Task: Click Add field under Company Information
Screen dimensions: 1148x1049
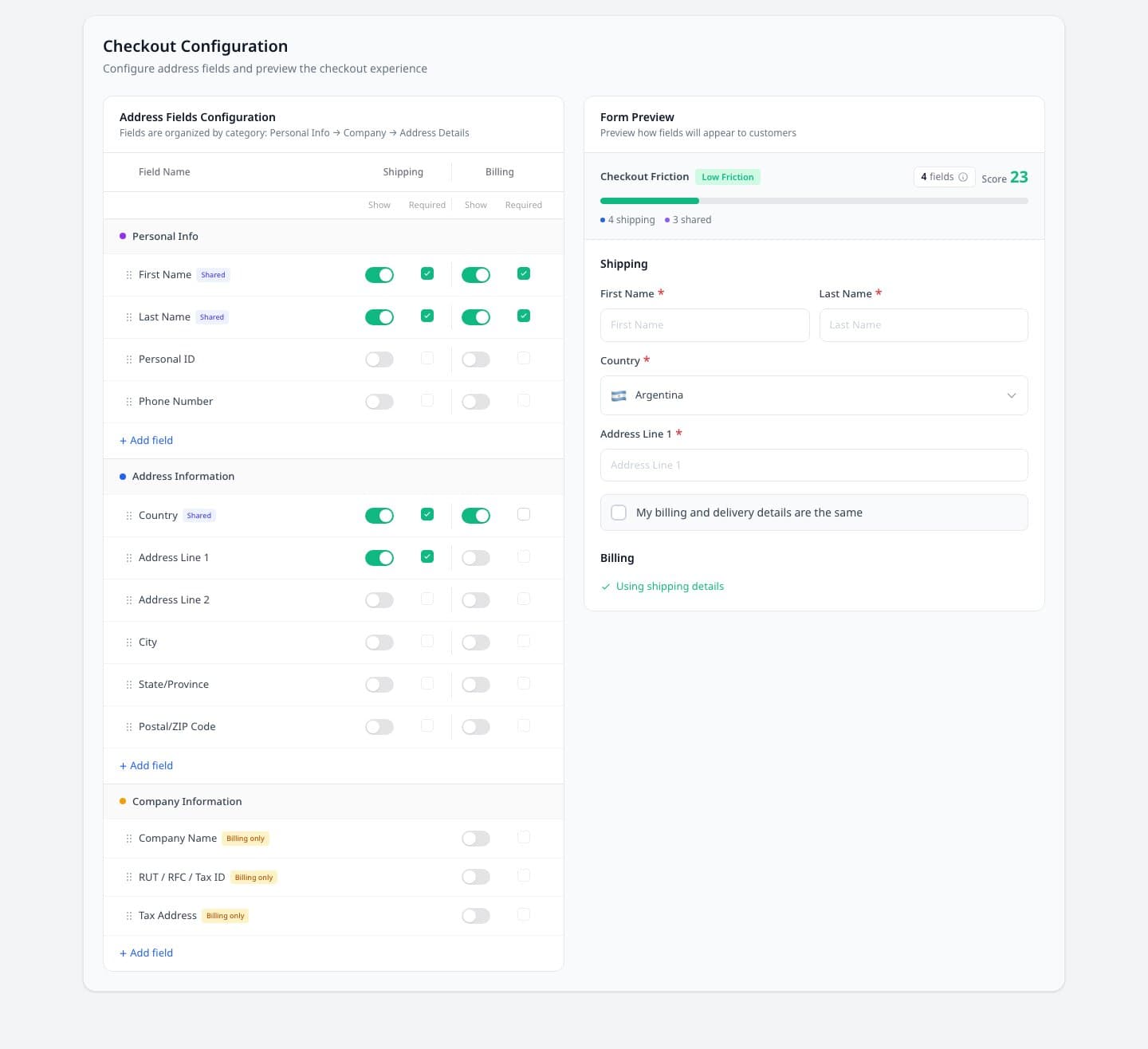Action: pyautogui.click(x=146, y=953)
